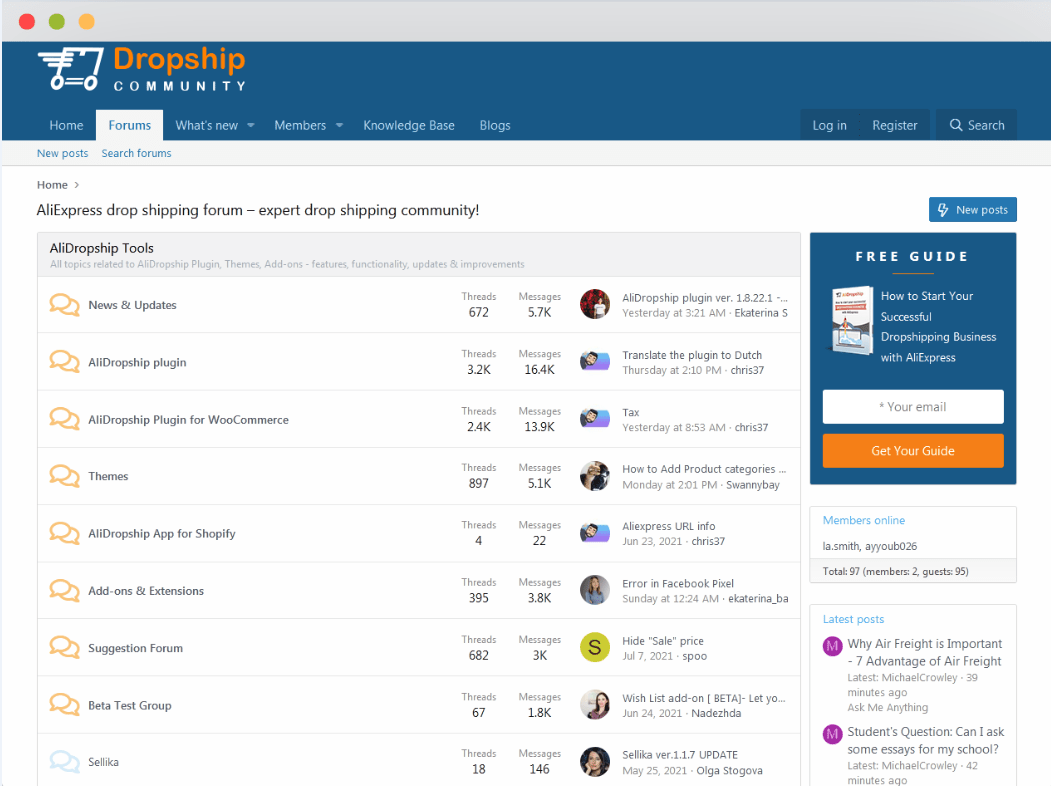1051x786 pixels.
Task: Click spoo's yellow S avatar
Action: tap(595, 647)
